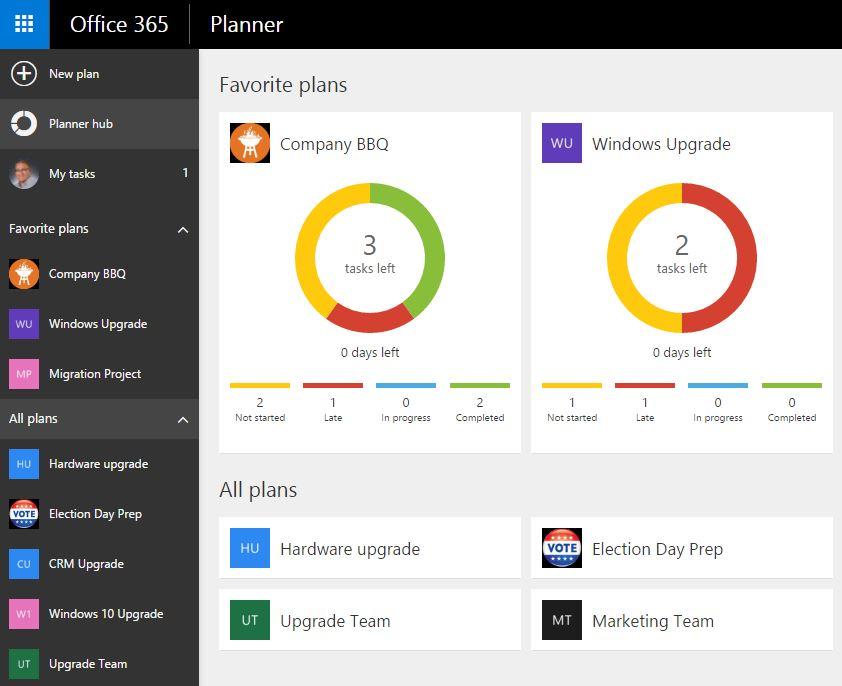Open New plan from the sidebar

pos(99,74)
